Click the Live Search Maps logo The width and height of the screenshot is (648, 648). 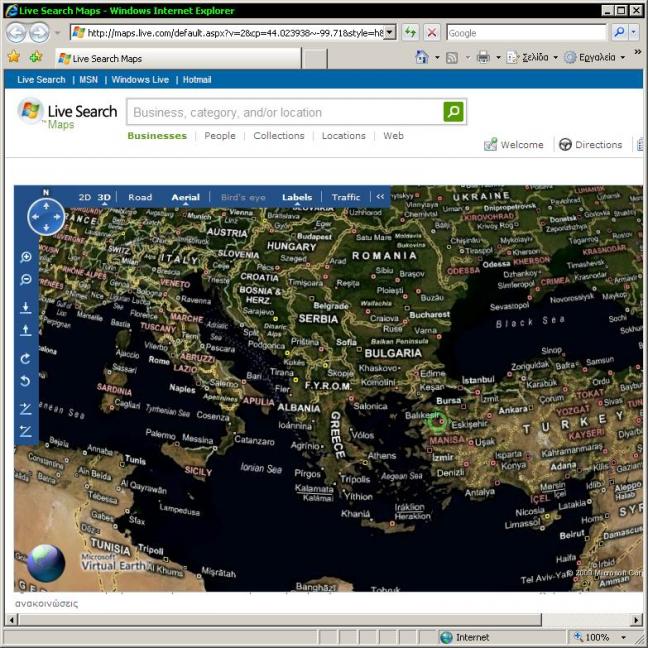click(67, 114)
